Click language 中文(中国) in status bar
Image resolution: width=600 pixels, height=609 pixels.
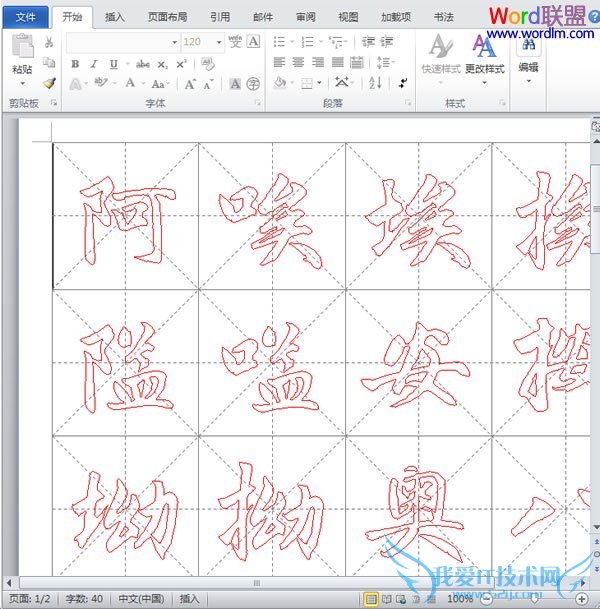(141, 599)
